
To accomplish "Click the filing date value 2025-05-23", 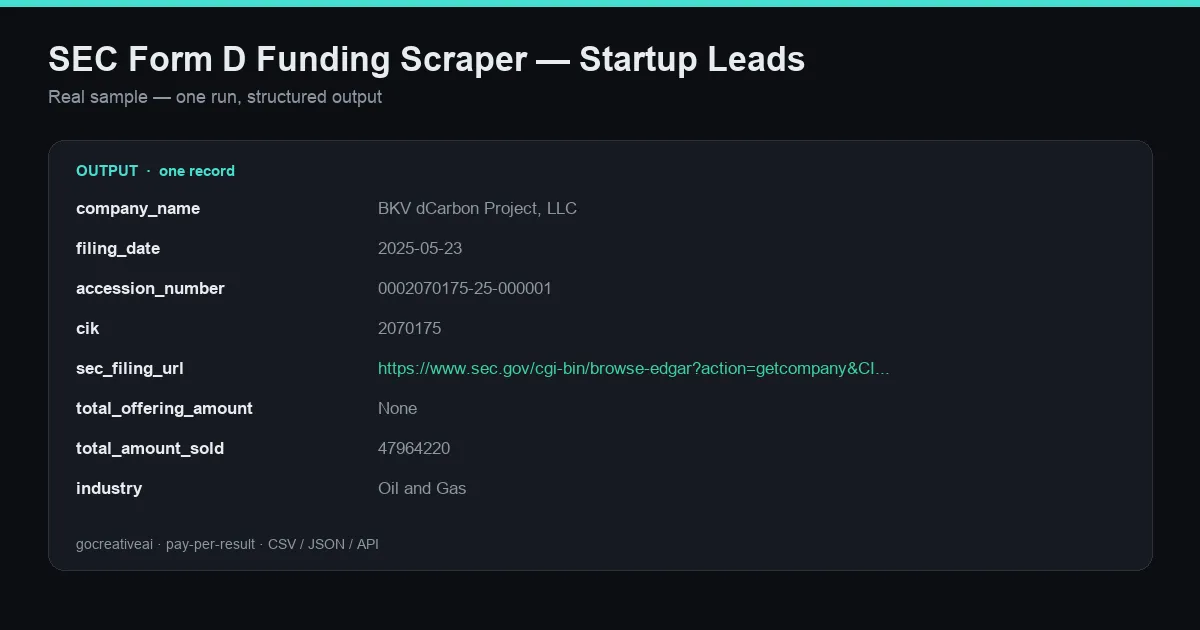I will click(420, 248).
